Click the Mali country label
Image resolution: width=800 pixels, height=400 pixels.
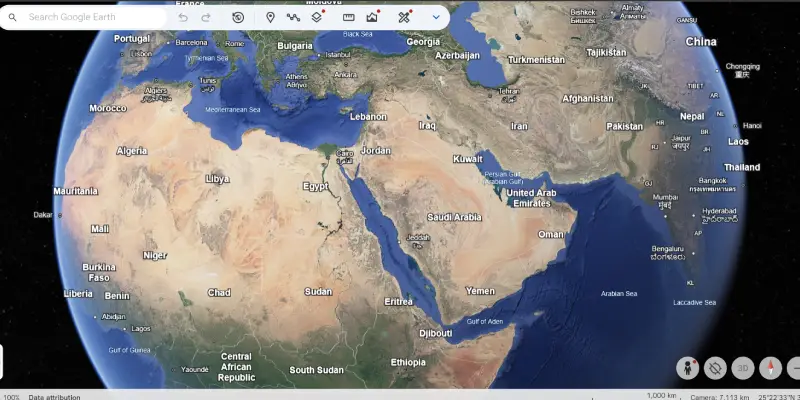point(100,229)
